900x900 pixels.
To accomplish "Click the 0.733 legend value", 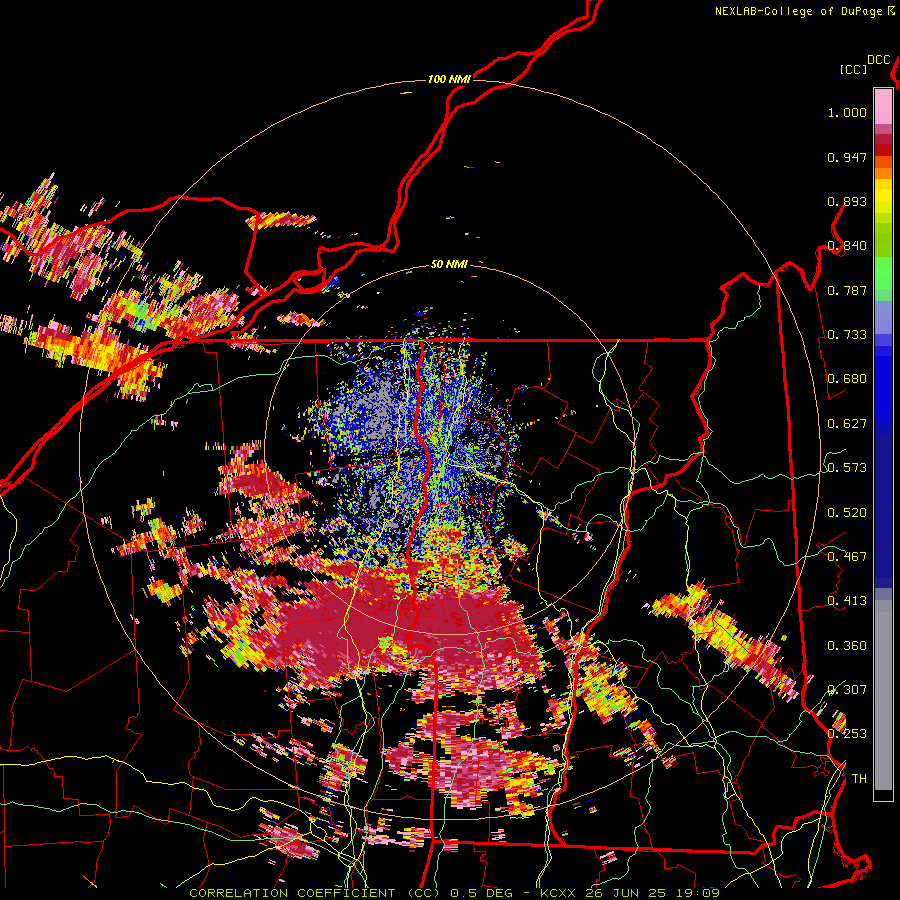I will 847,335.
